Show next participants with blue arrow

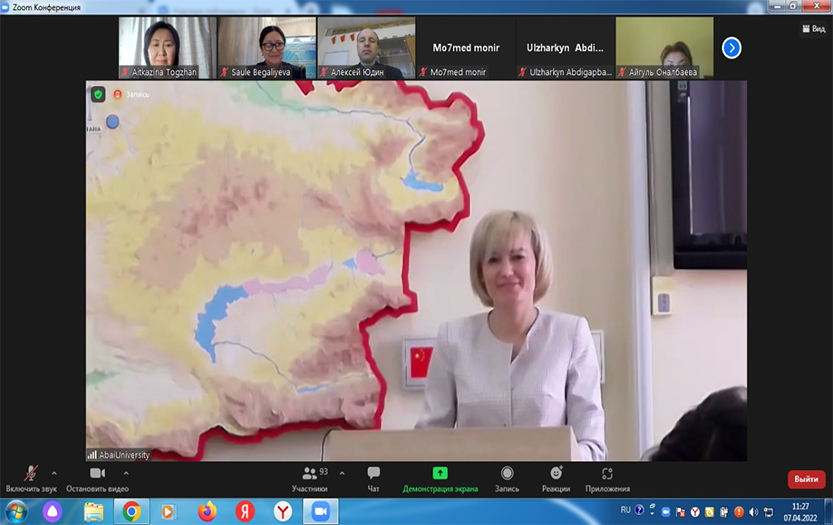731,47
